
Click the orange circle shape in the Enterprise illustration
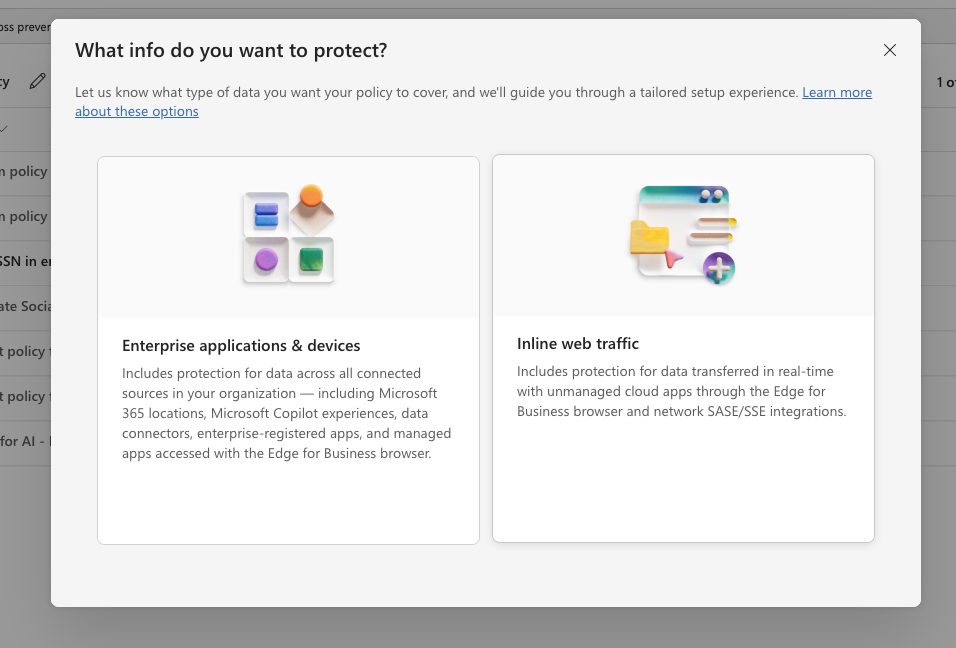[x=311, y=194]
